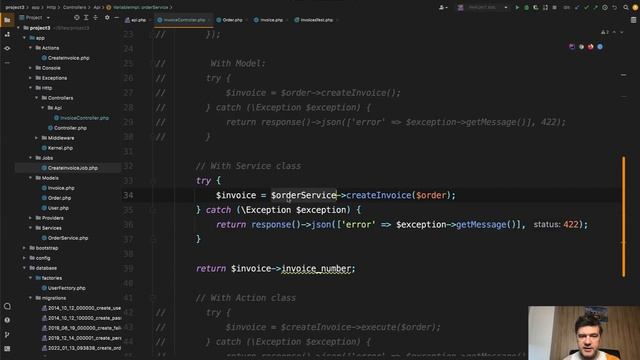Click the Expand All icon in Project panel
The width and height of the screenshot is (640, 360).
[x=86, y=18]
